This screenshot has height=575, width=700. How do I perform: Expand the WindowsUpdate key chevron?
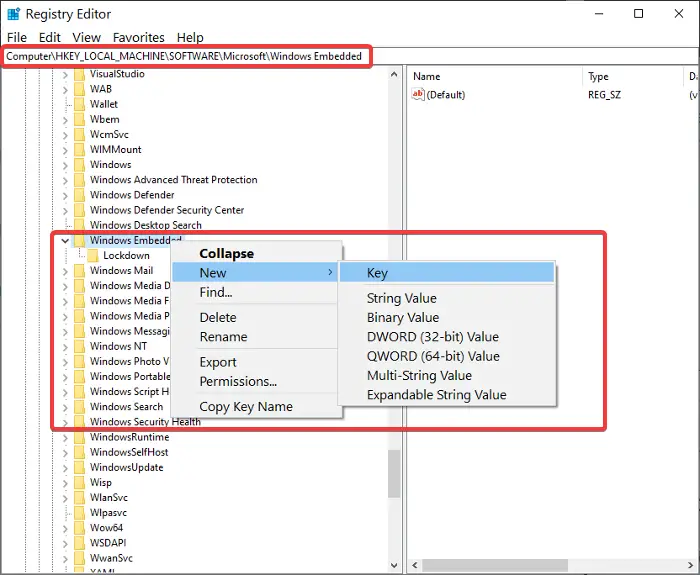65,468
